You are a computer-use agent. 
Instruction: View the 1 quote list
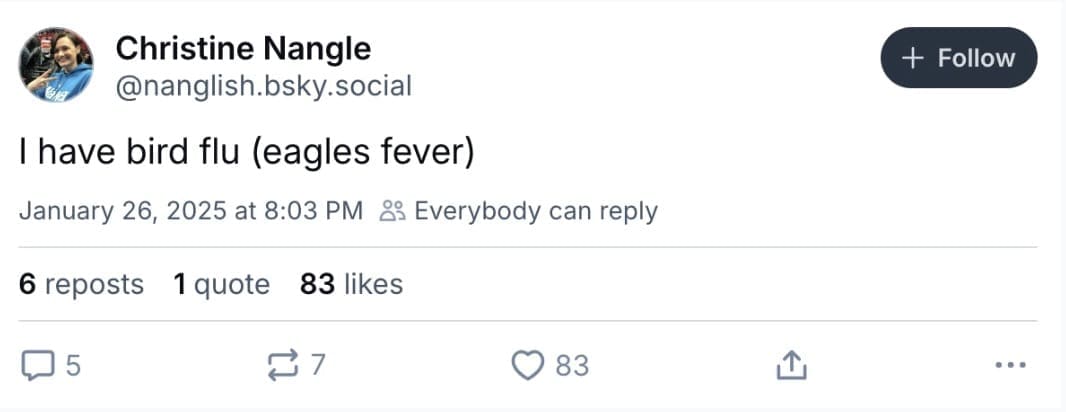(221, 284)
